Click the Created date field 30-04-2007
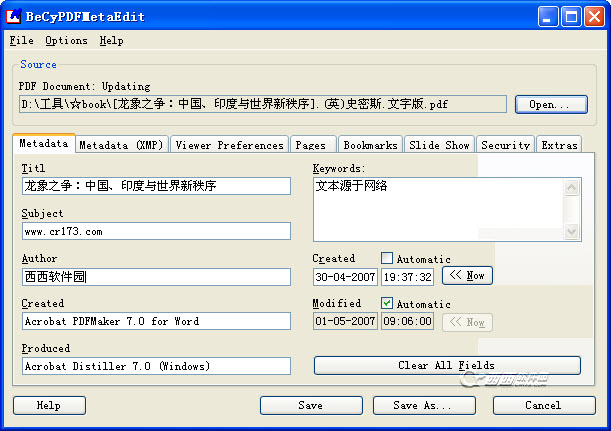 point(345,277)
